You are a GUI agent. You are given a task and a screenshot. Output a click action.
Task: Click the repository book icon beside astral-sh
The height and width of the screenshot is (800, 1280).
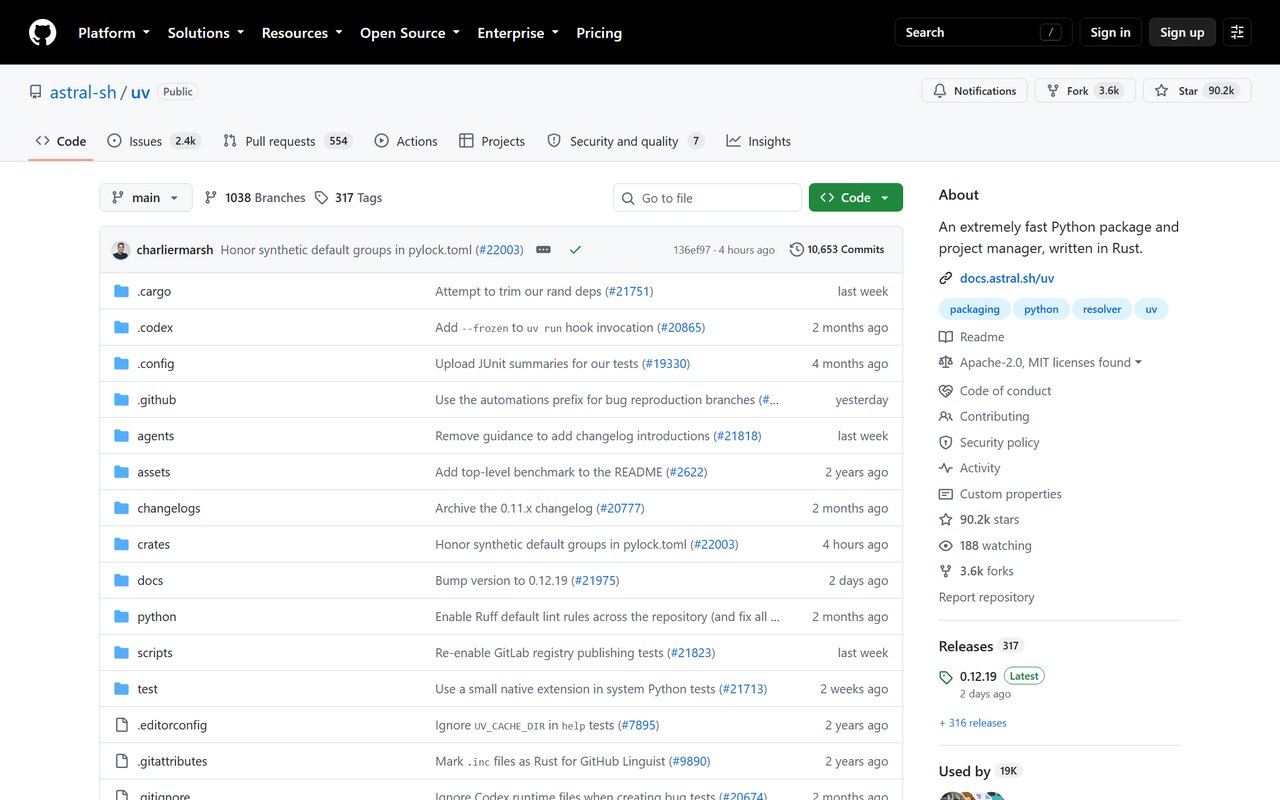36,91
